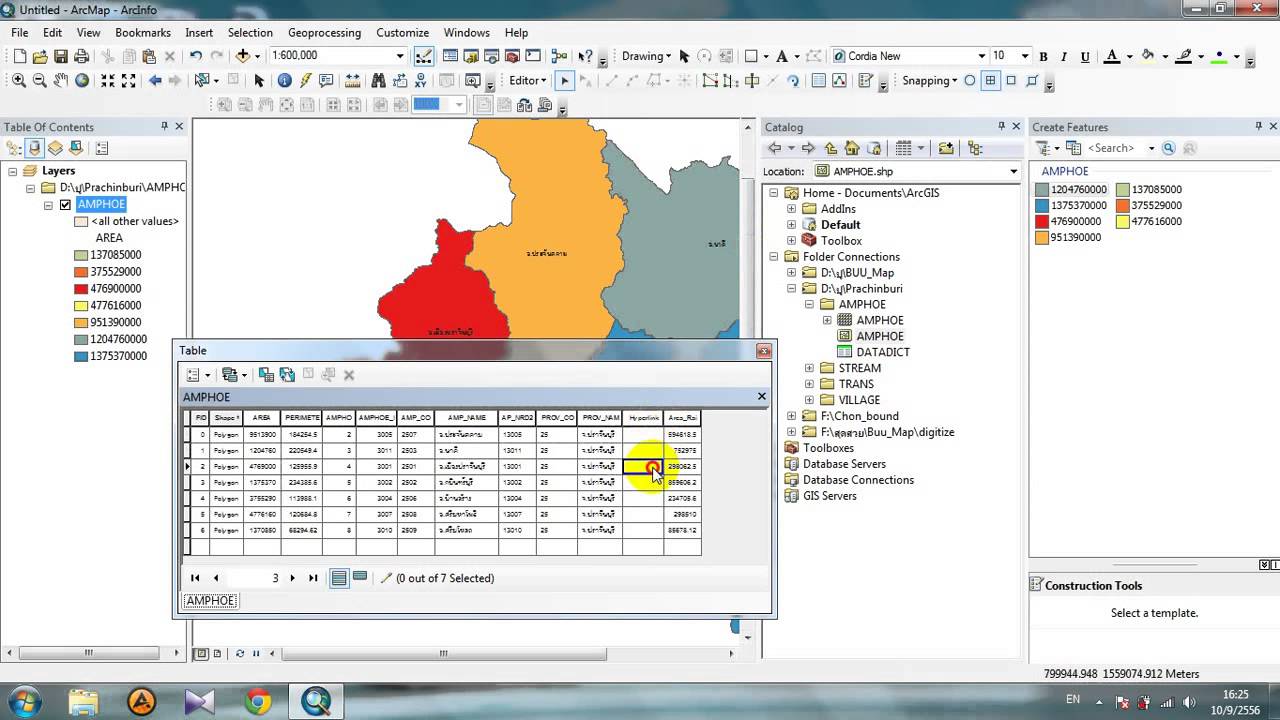Toggle Underline text formatting
Image resolution: width=1280 pixels, height=720 pixels.
(x=1085, y=56)
